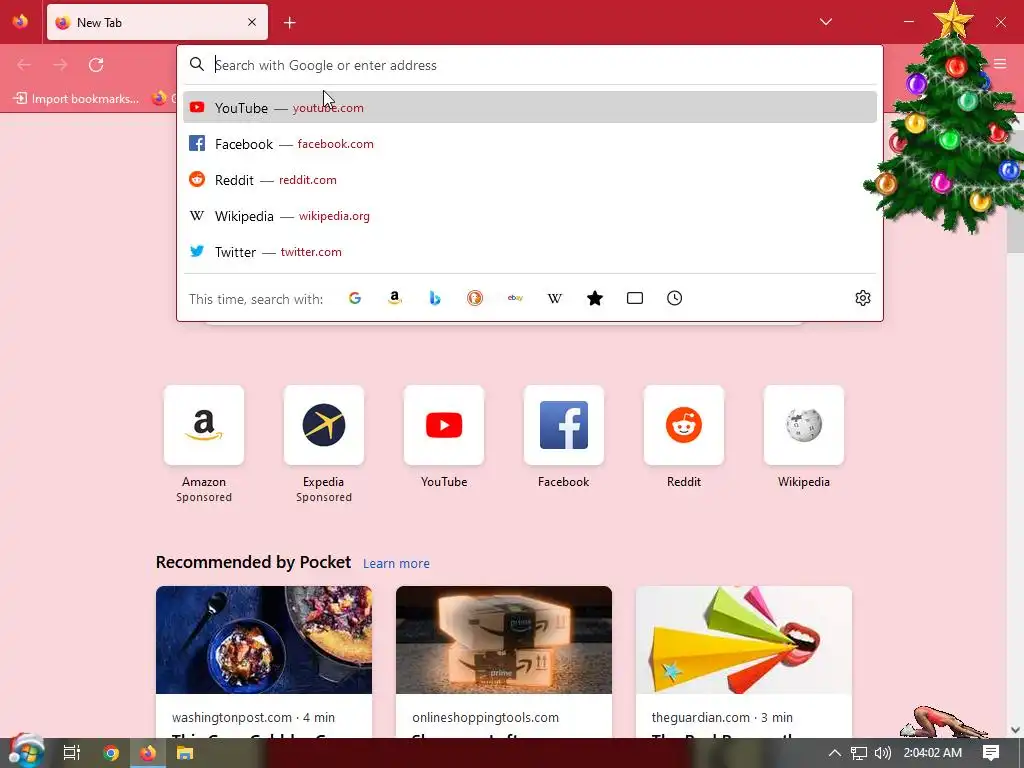This screenshot has height=768, width=1024.
Task: Select Google search engine icon
Action: tap(355, 298)
